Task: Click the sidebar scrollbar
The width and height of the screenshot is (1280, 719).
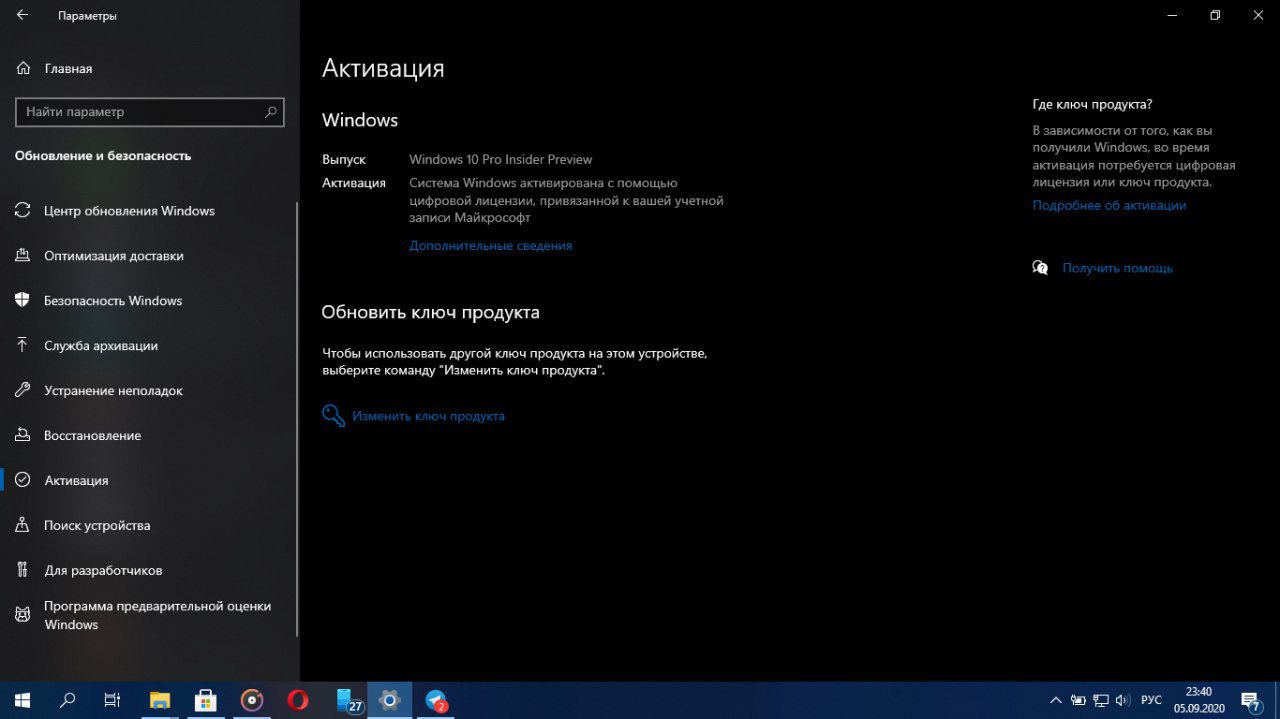Action: pos(297,418)
